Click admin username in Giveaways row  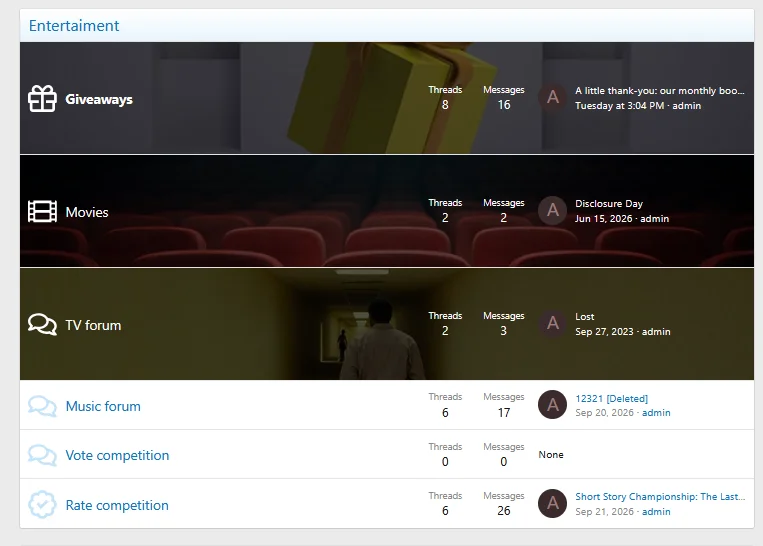point(687,106)
